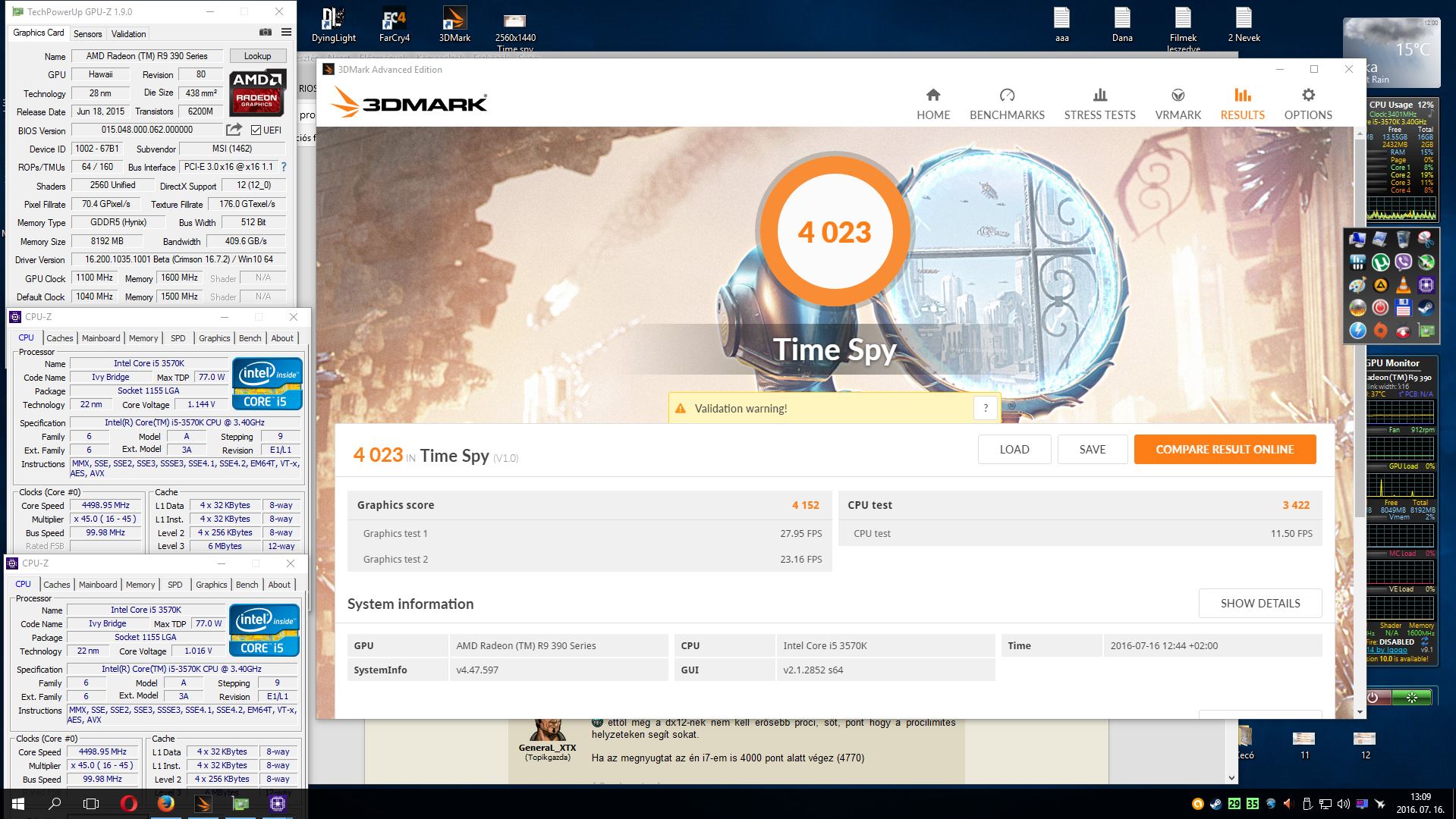
Task: Launch Steam from the icon dock
Action: coord(1426,308)
